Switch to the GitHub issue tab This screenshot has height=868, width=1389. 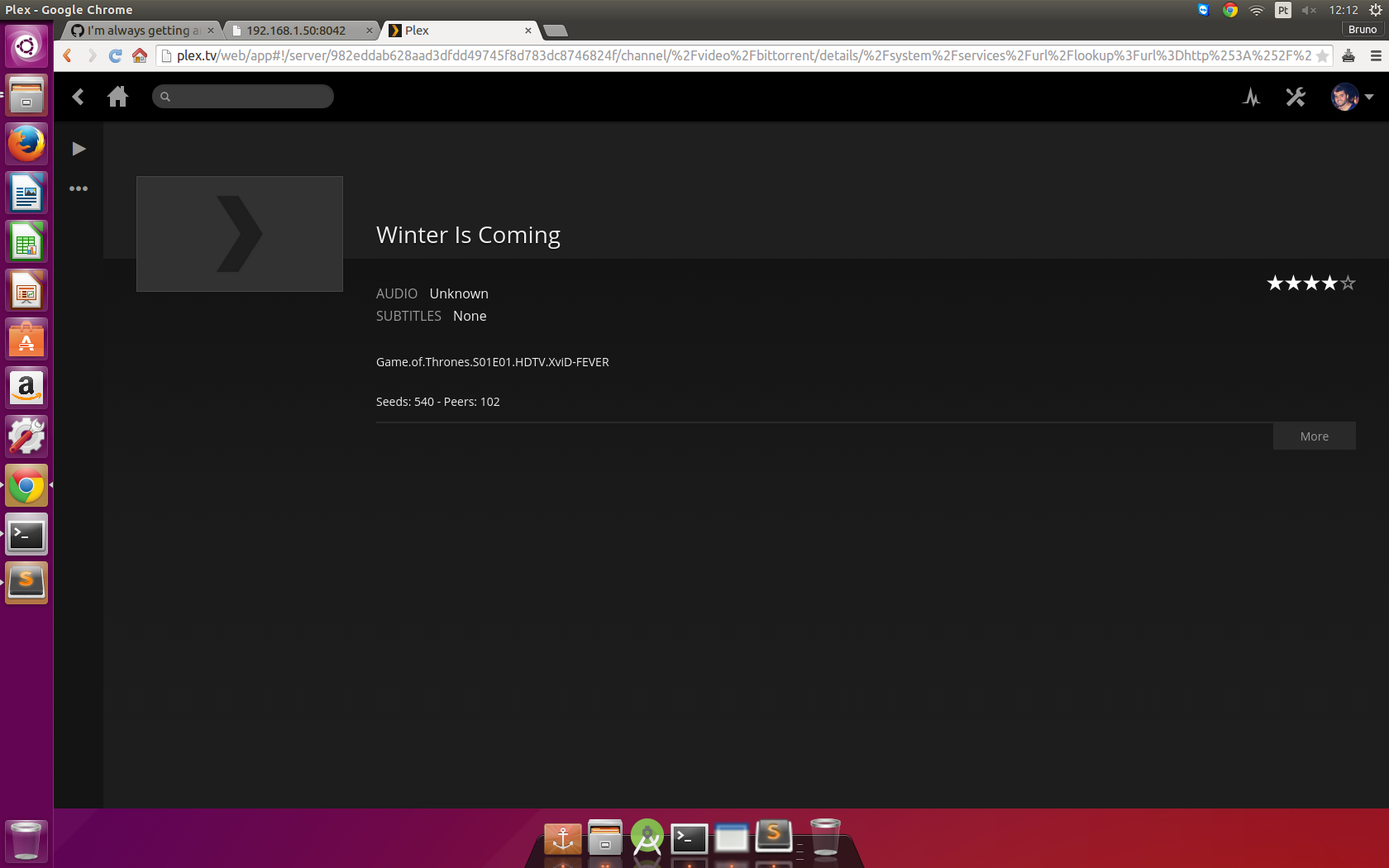141,31
